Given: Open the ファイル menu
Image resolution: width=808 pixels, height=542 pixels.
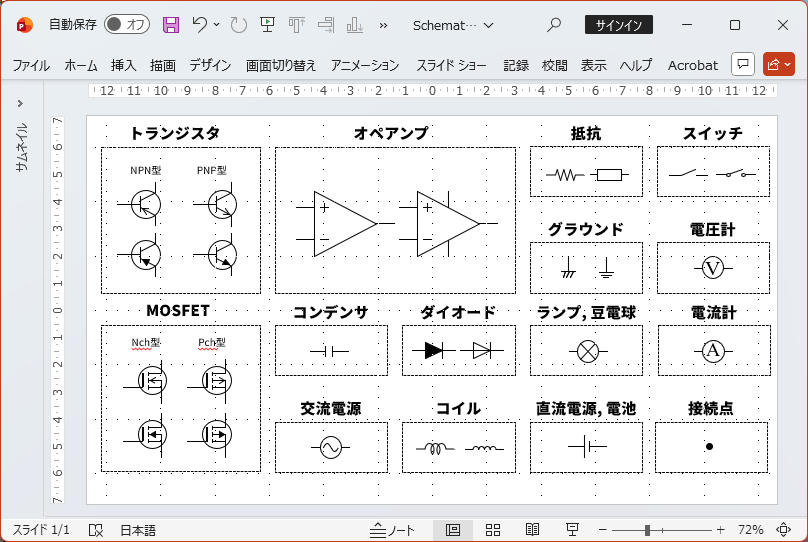Looking at the screenshot, I should click(31, 65).
